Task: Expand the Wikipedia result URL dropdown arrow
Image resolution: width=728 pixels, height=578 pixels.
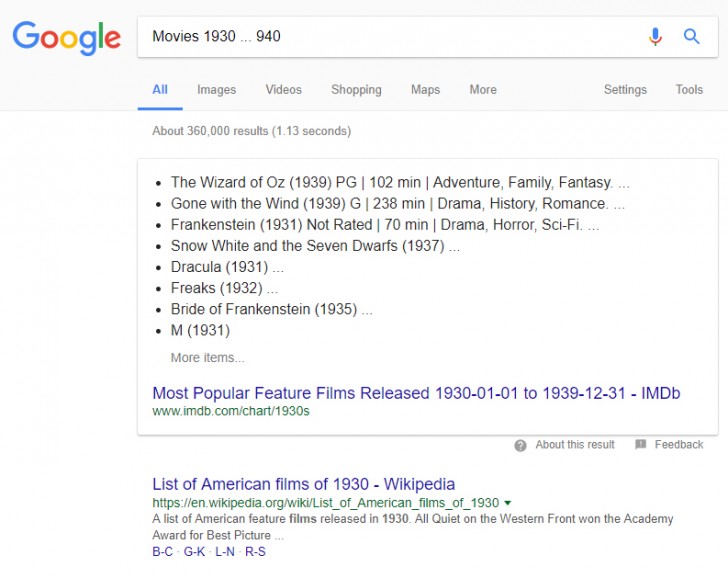Action: pyautogui.click(x=508, y=502)
